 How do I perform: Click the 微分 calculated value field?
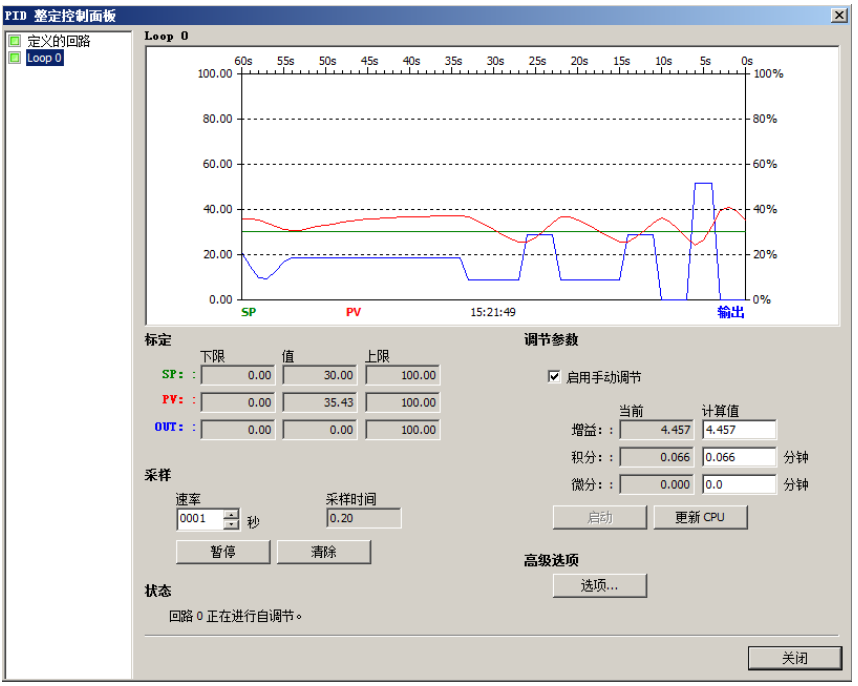coord(739,484)
